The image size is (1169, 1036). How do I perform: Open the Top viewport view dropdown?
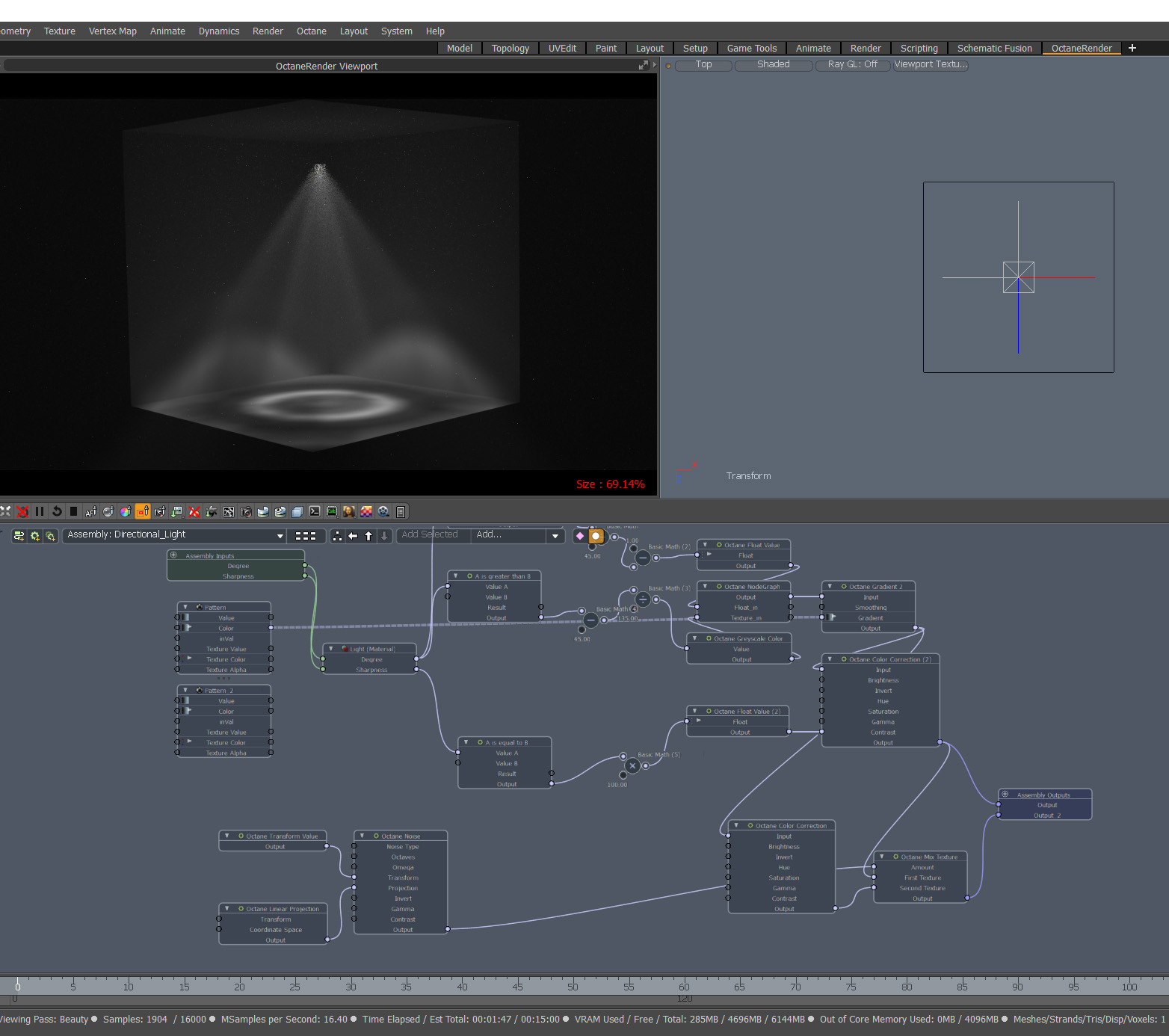coord(703,64)
